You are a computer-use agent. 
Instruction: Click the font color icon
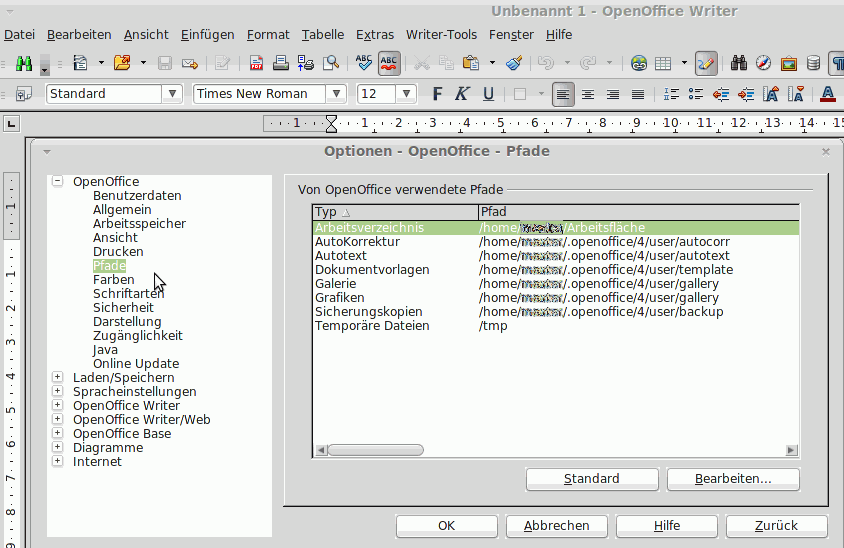827,94
